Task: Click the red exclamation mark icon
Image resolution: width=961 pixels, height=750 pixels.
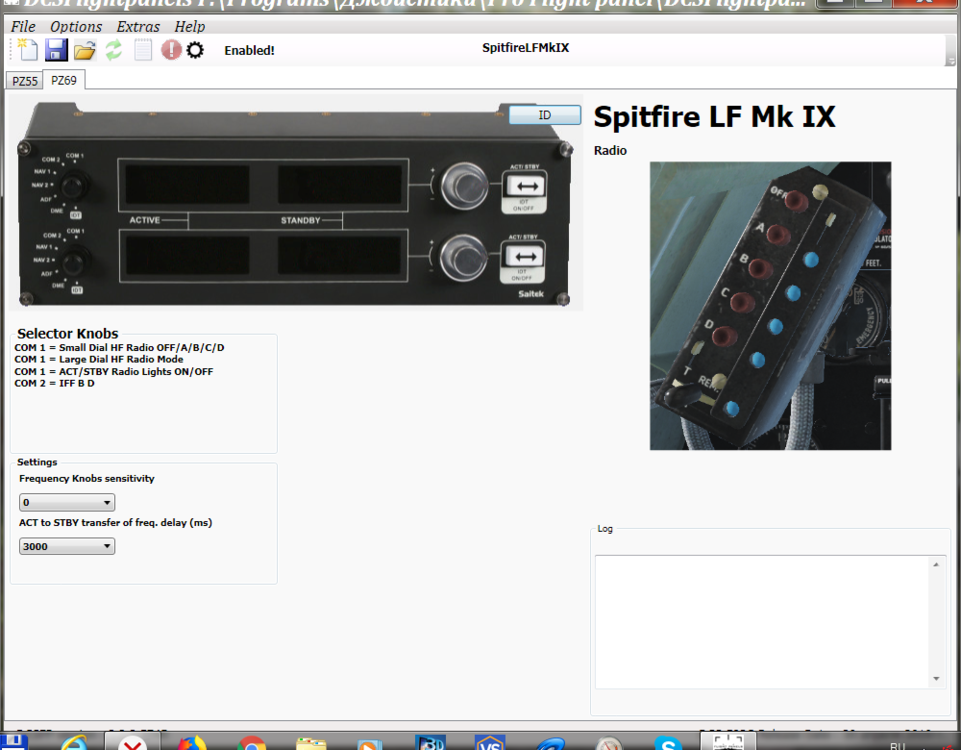Action: point(172,50)
